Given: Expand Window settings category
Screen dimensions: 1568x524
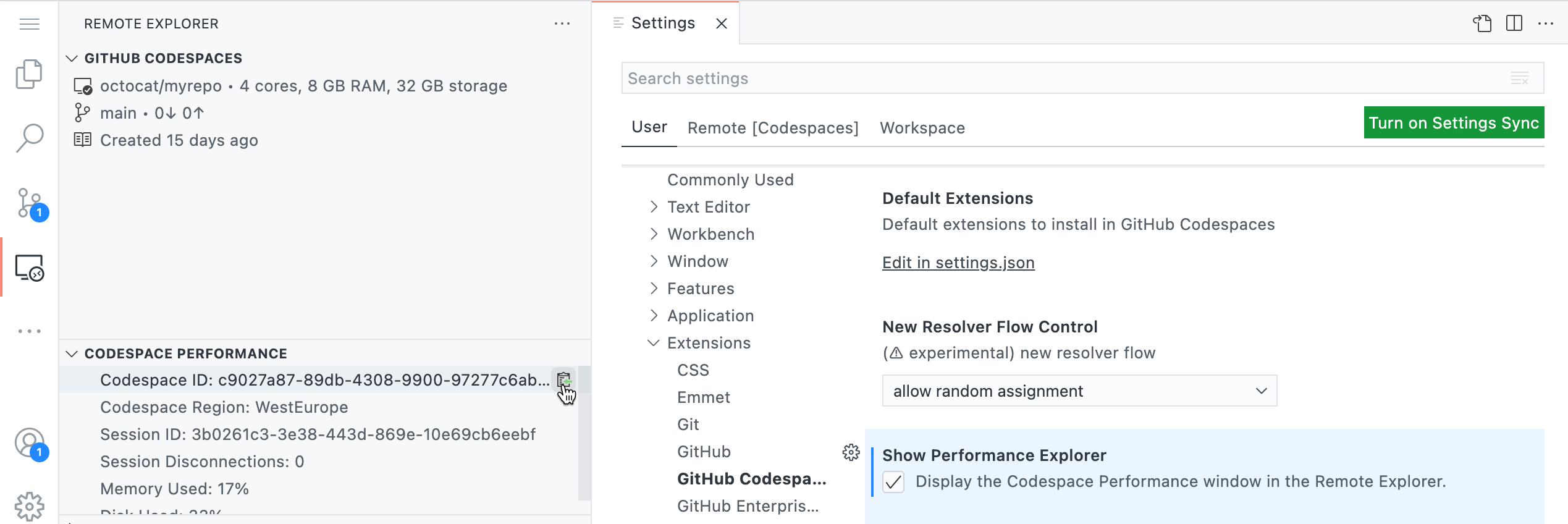Looking at the screenshot, I should [654, 261].
